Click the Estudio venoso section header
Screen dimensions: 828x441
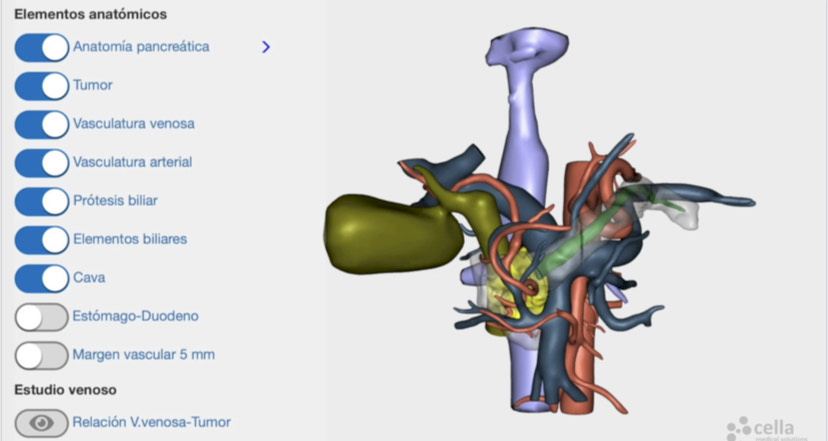tap(64, 389)
